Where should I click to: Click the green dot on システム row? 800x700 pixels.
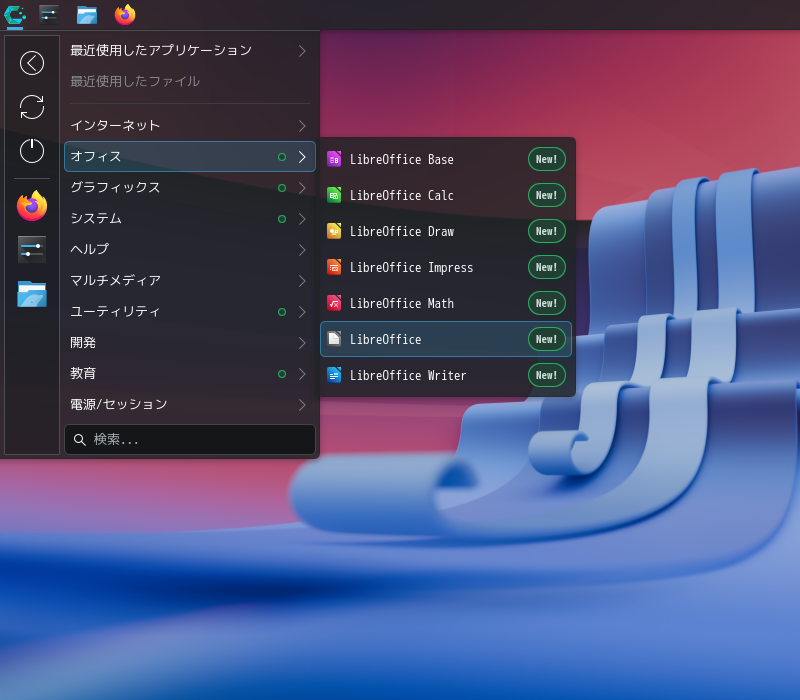click(x=282, y=219)
